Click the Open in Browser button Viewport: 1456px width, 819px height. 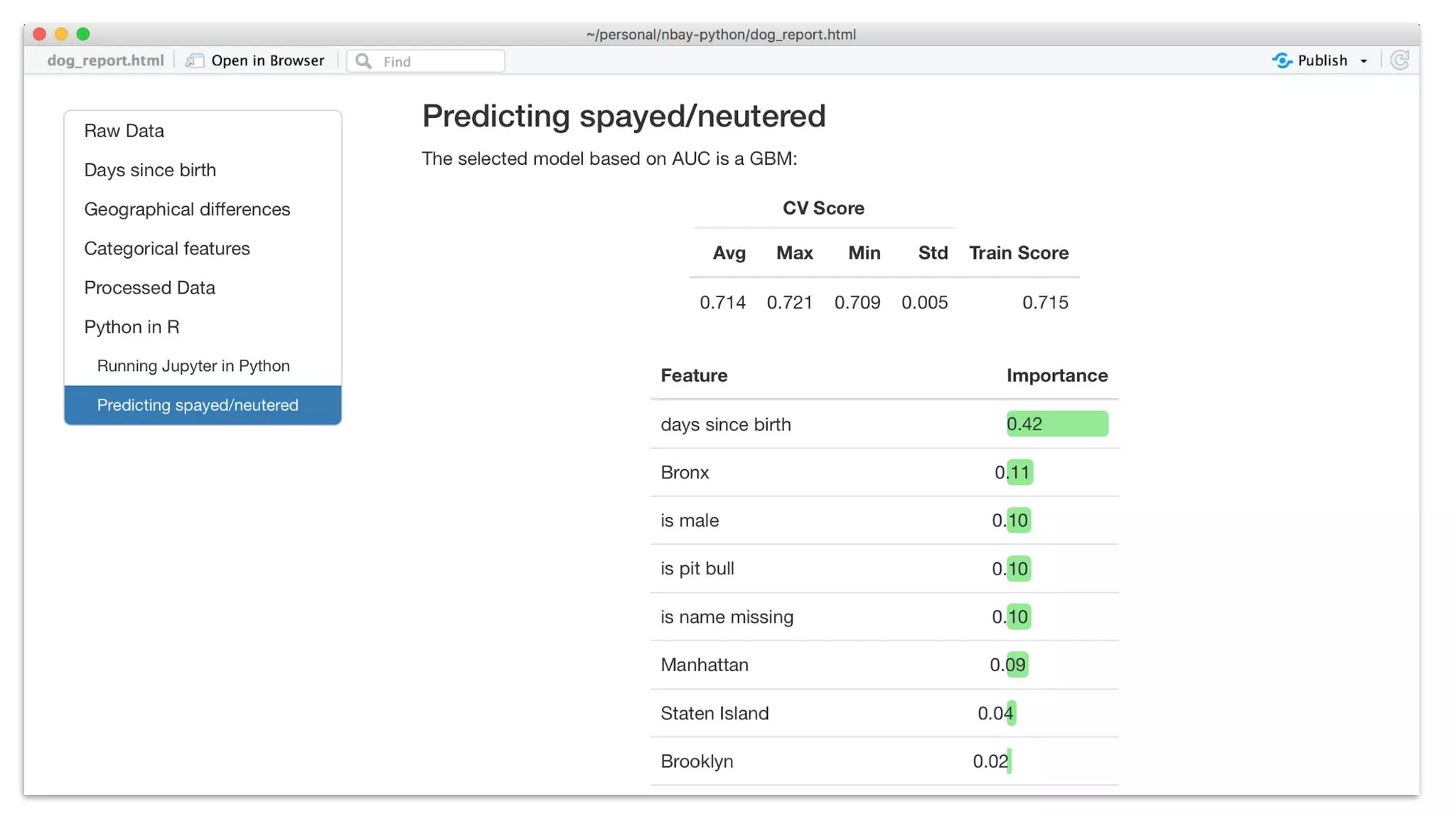point(267,60)
